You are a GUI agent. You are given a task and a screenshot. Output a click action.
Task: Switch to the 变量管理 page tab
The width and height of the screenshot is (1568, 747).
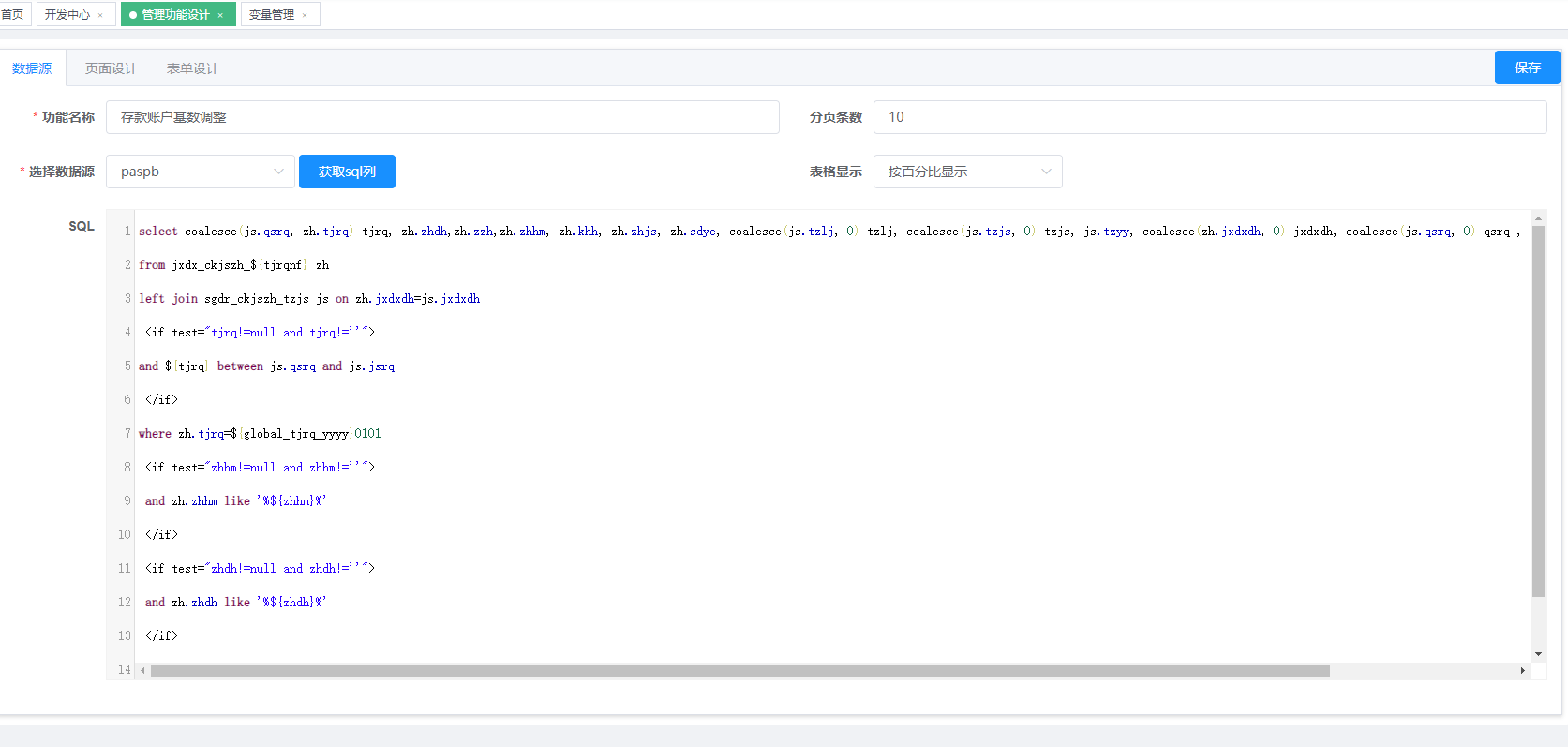(x=272, y=15)
